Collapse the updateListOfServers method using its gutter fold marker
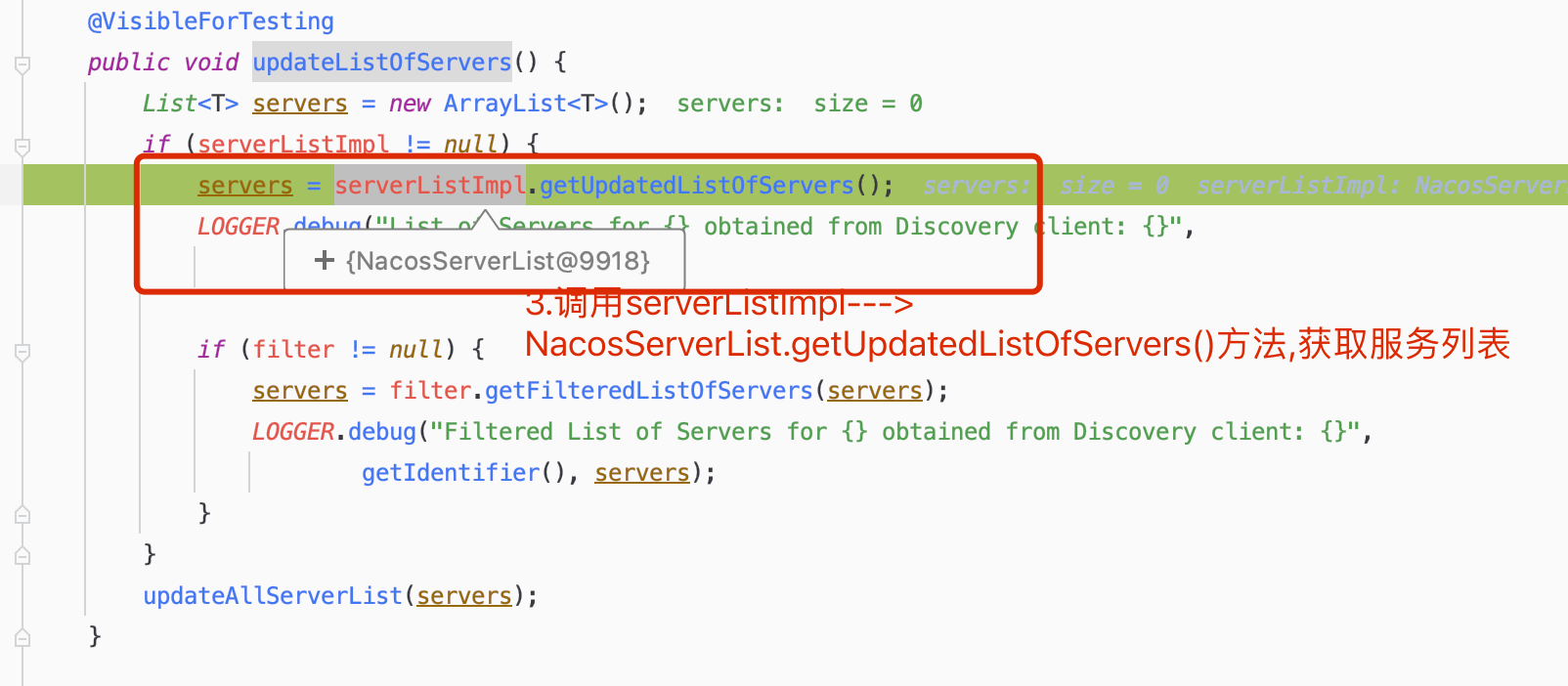1568x686 pixels. (x=22, y=64)
